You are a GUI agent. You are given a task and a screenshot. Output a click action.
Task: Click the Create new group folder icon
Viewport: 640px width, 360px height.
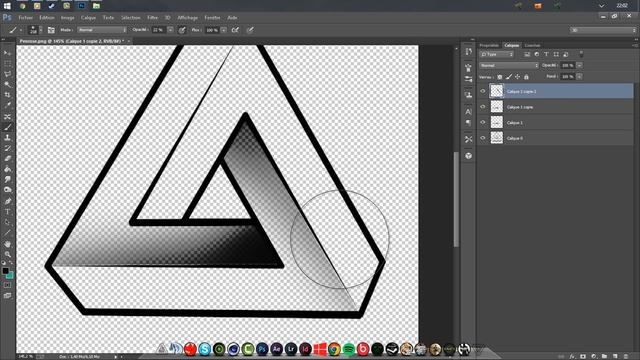click(604, 356)
